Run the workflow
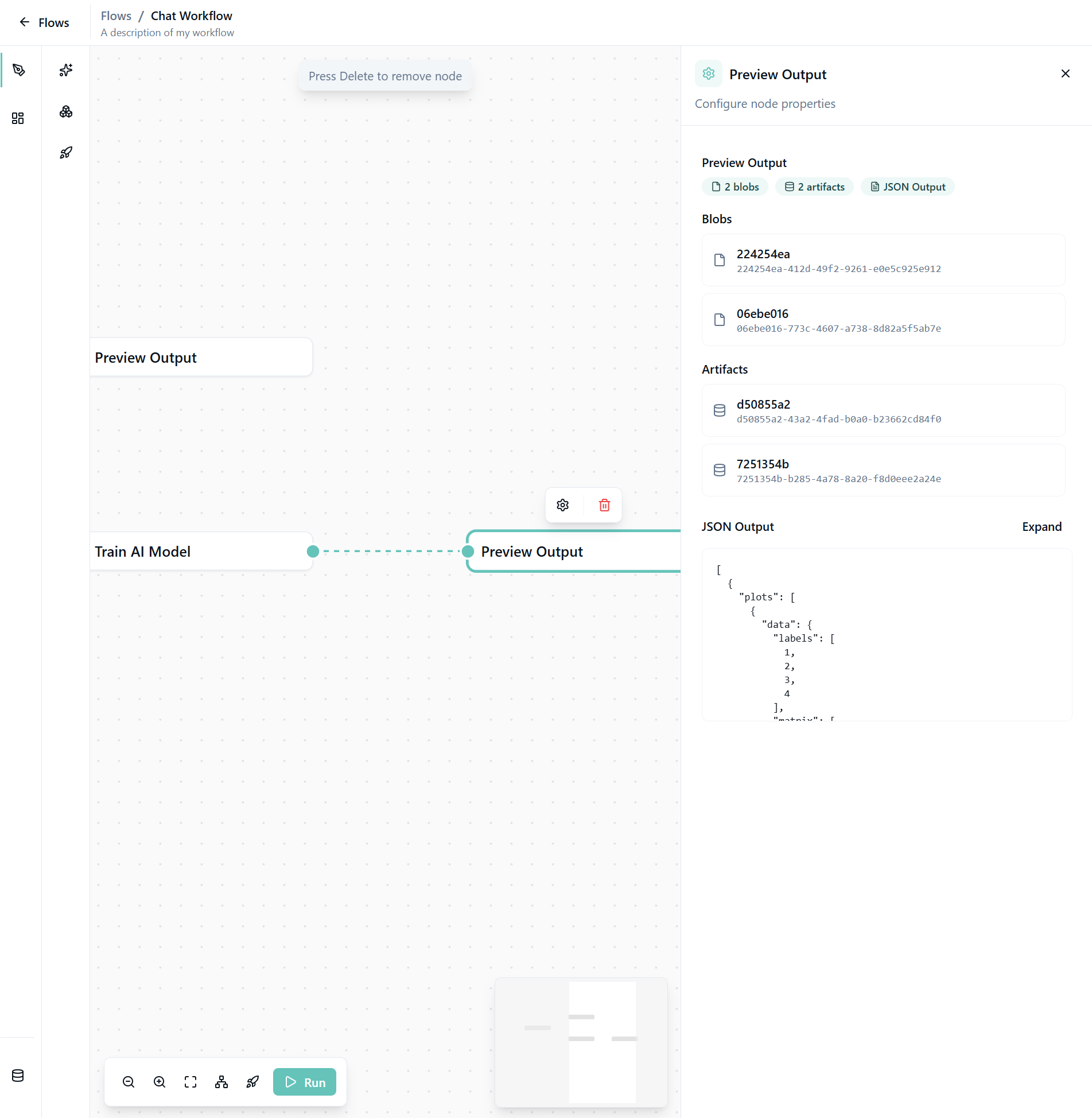This screenshot has width=1092, height=1118. 305,1082
